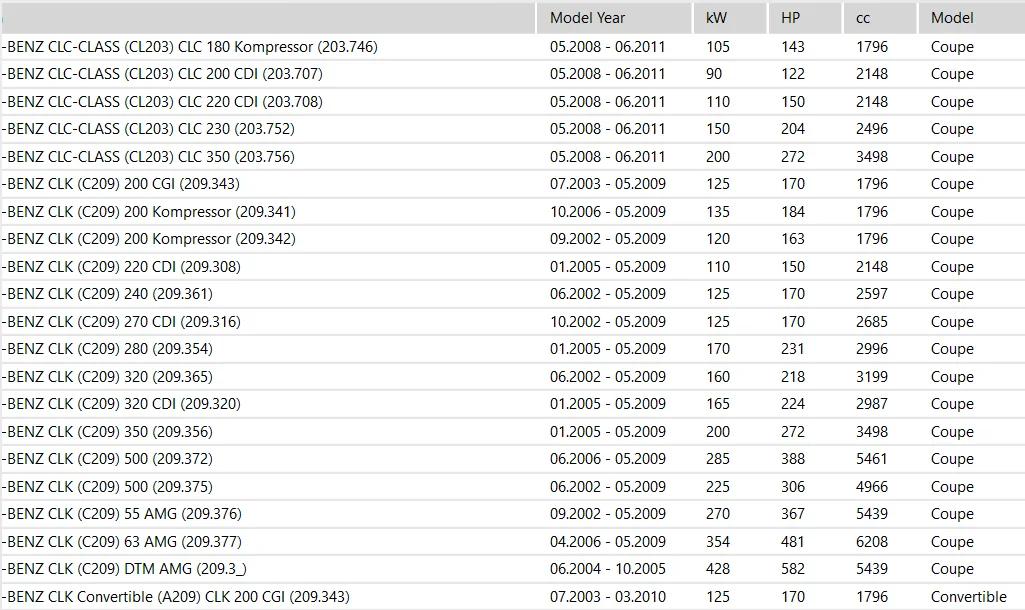
Task: Select row 200 Kompressor (209.342)
Action: point(512,239)
